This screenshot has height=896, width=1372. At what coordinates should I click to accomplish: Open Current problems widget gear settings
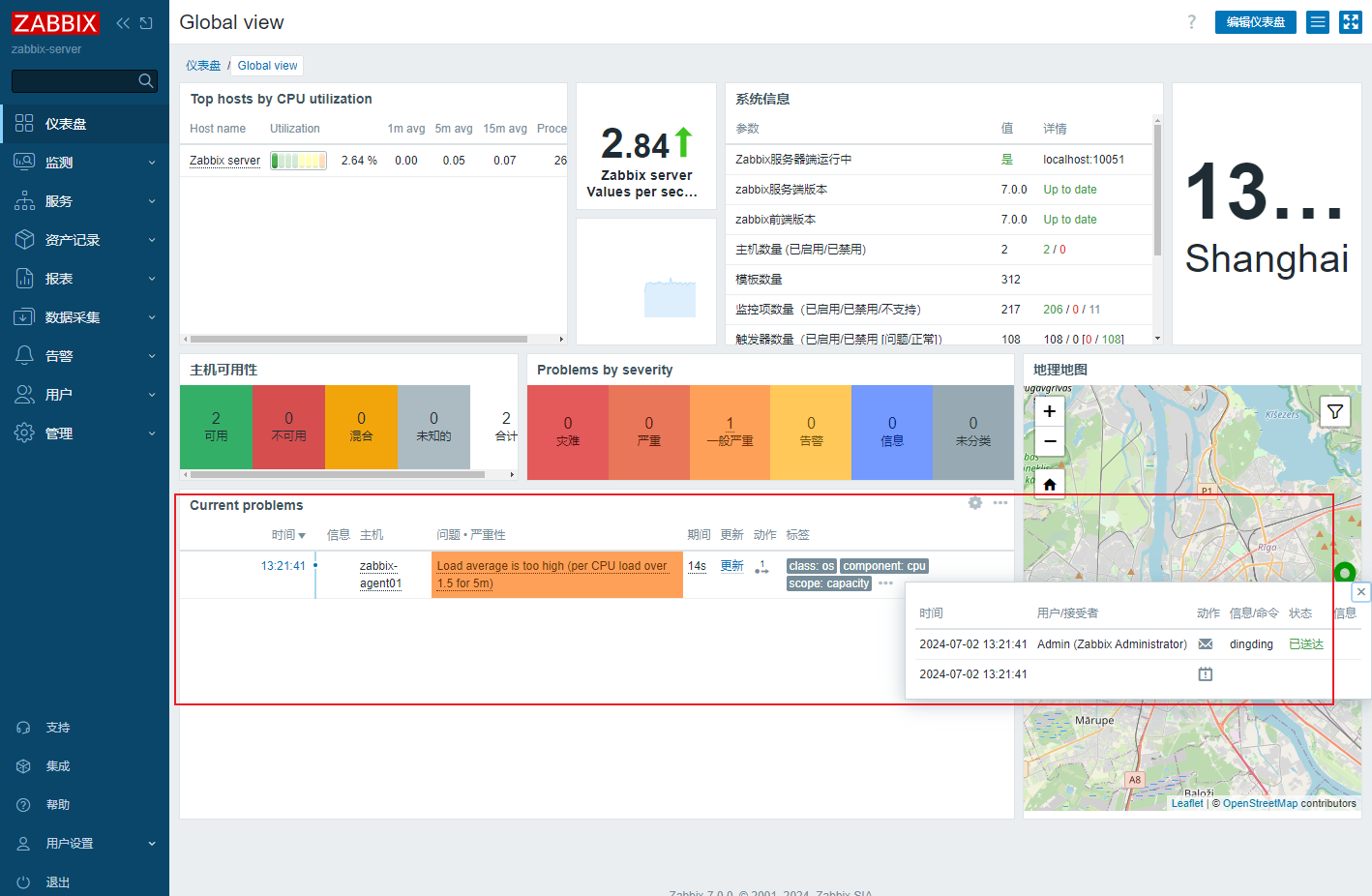pos(975,503)
